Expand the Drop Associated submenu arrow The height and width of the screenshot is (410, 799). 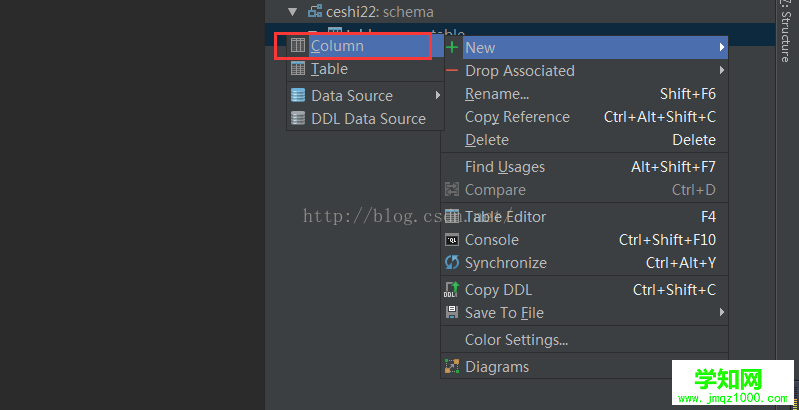722,70
